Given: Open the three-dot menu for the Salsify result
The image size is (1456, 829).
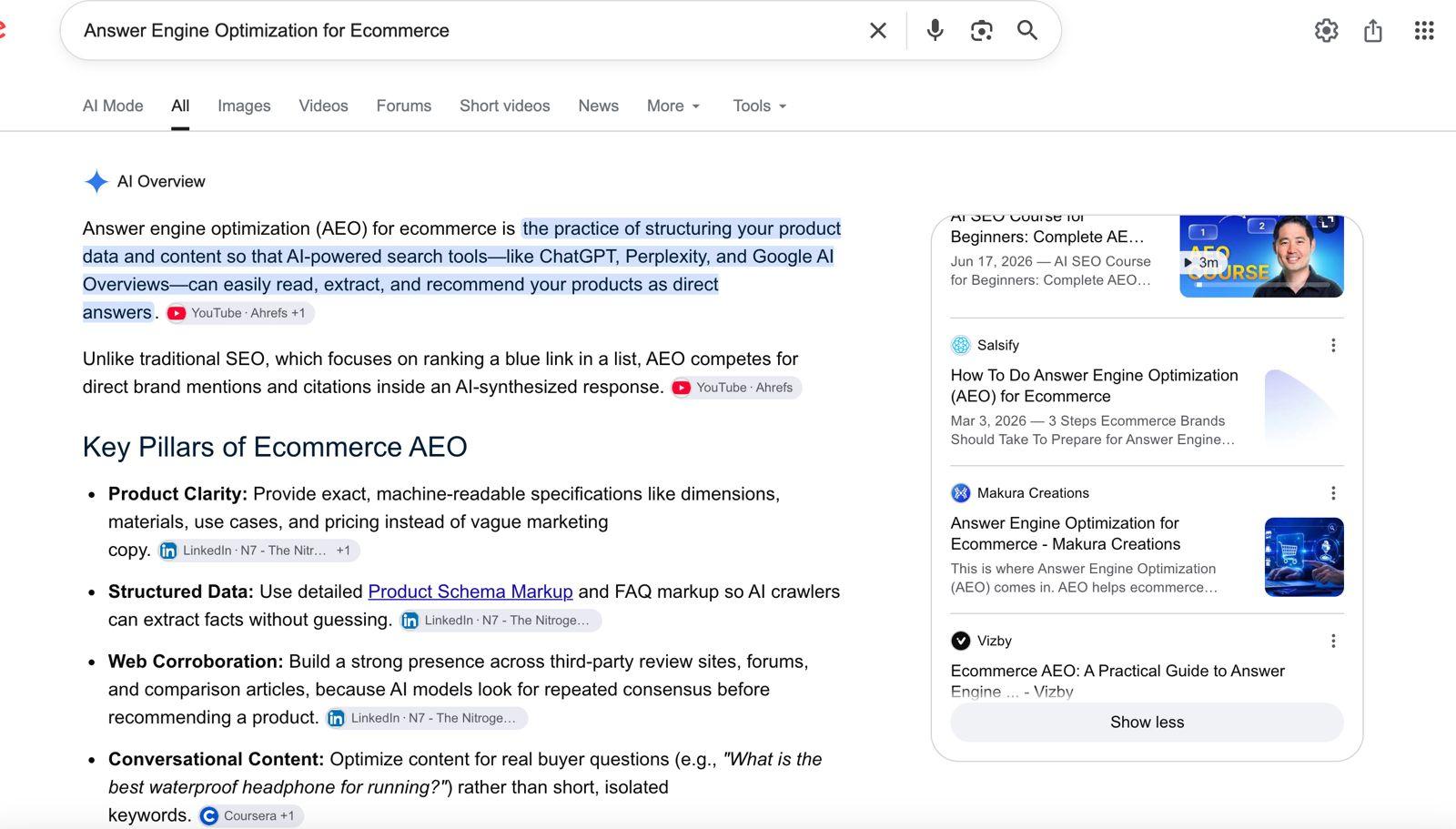Looking at the screenshot, I should coord(1333,346).
